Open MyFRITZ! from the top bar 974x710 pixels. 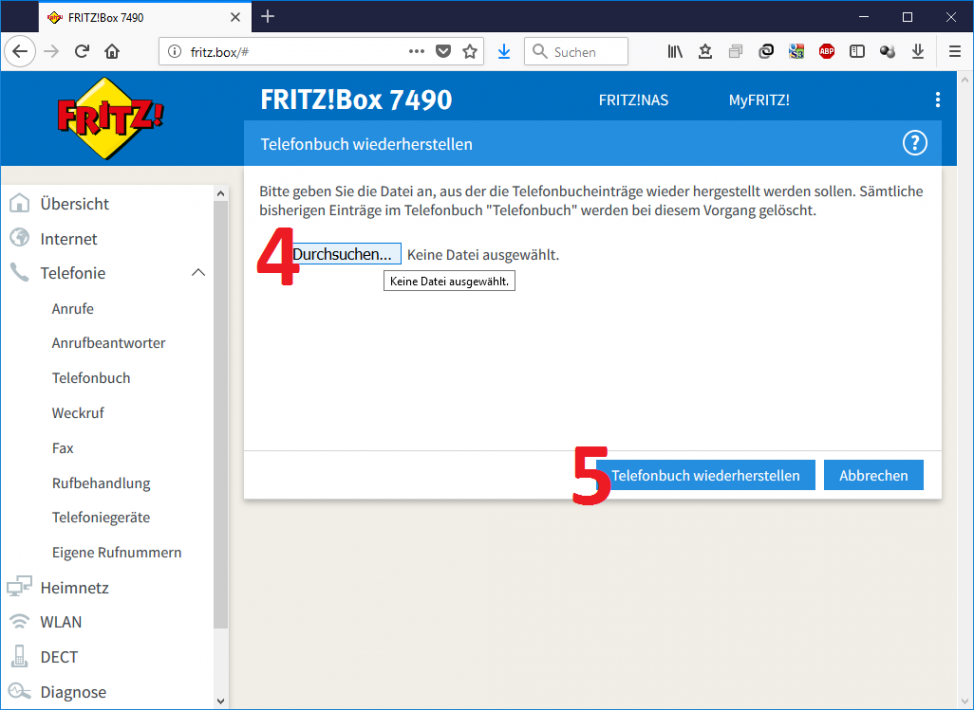758,100
